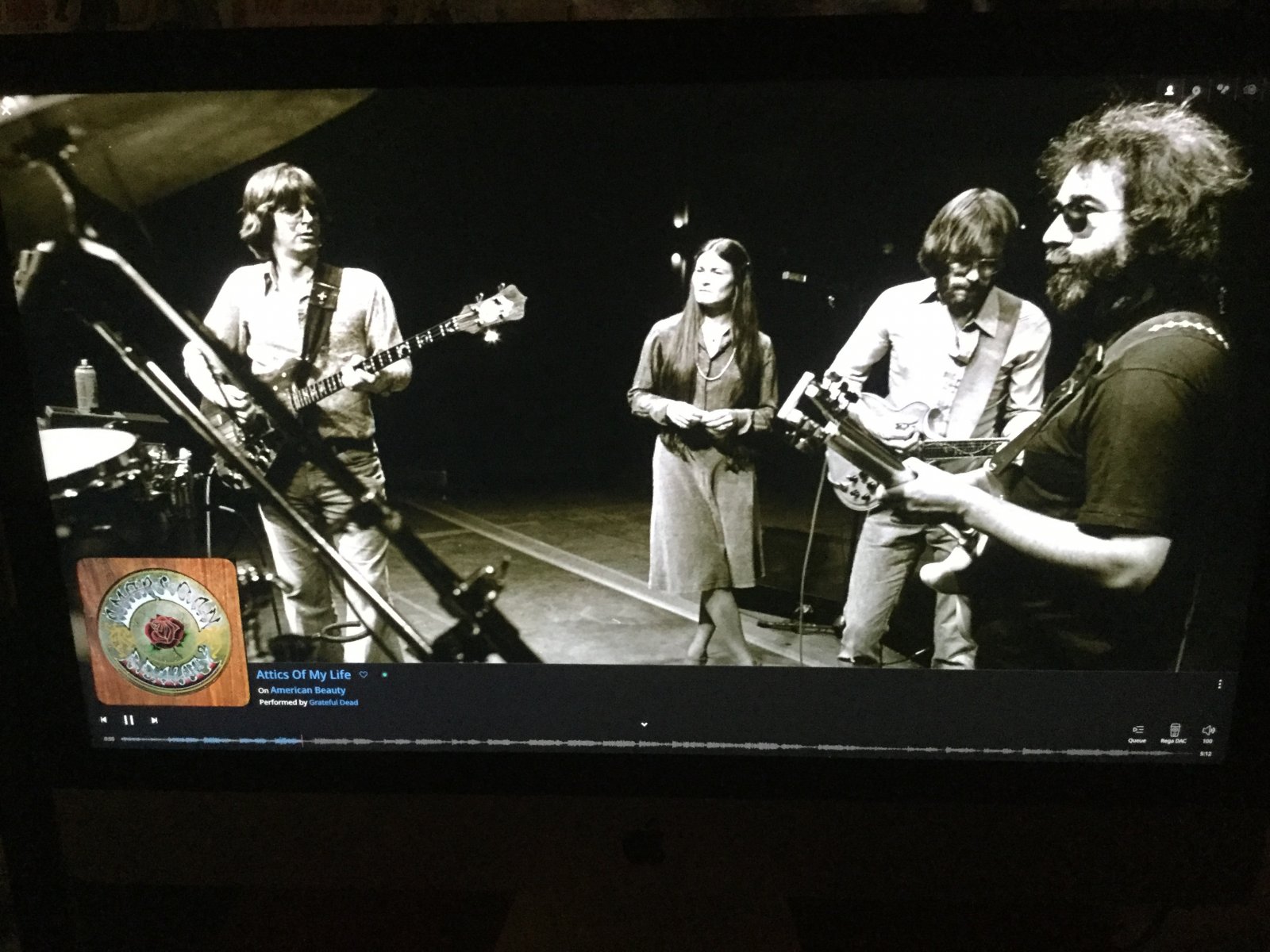Screen dimensions: 1270x952
Task: Click the total track time 5:12
Action: [x=1205, y=754]
